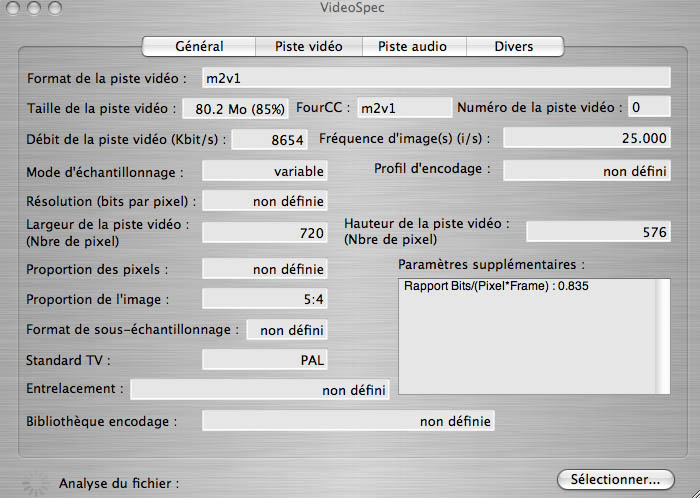Click the Sélectionner... button

(616, 480)
